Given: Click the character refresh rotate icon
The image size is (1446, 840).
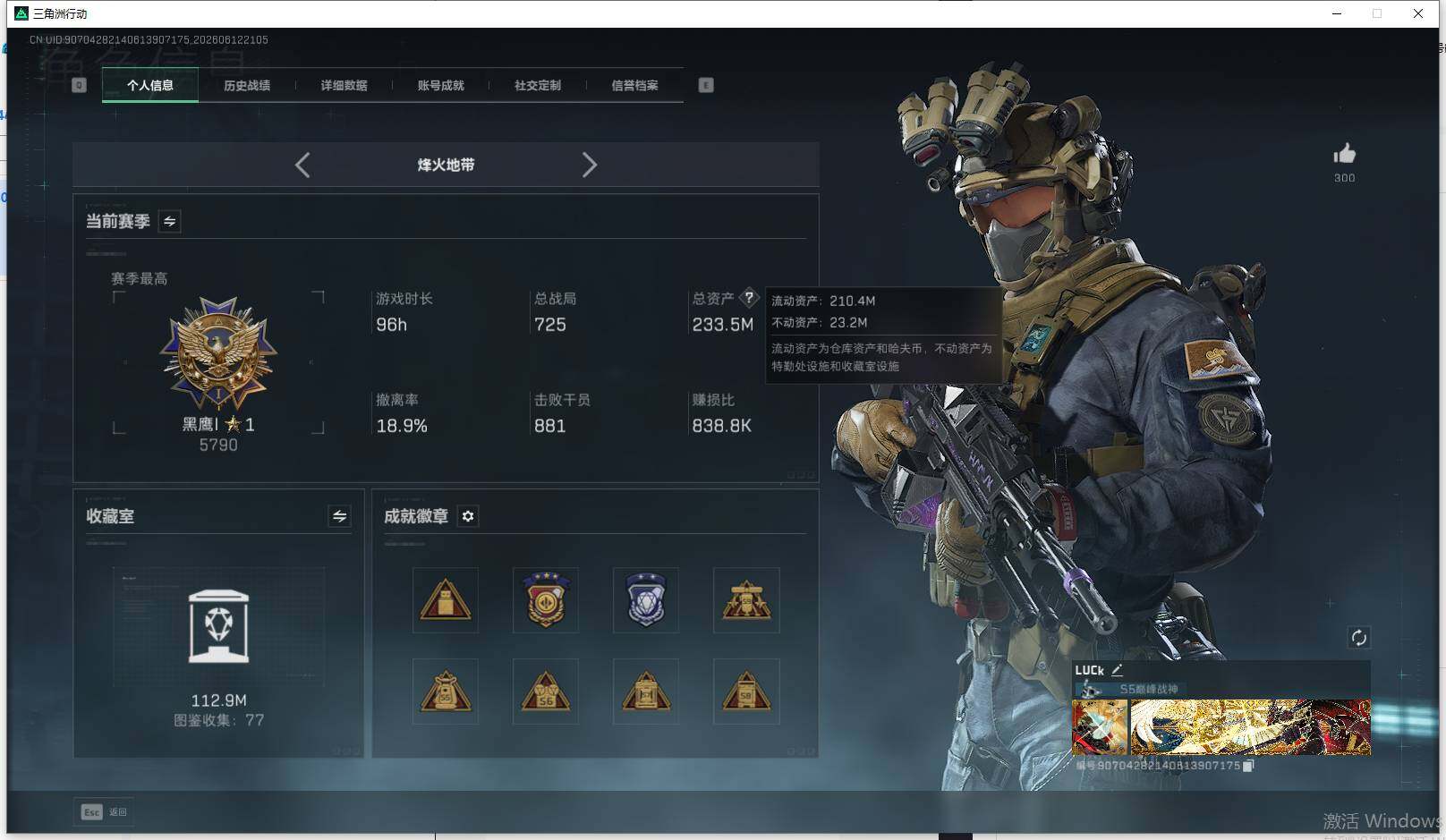Looking at the screenshot, I should click(1358, 638).
